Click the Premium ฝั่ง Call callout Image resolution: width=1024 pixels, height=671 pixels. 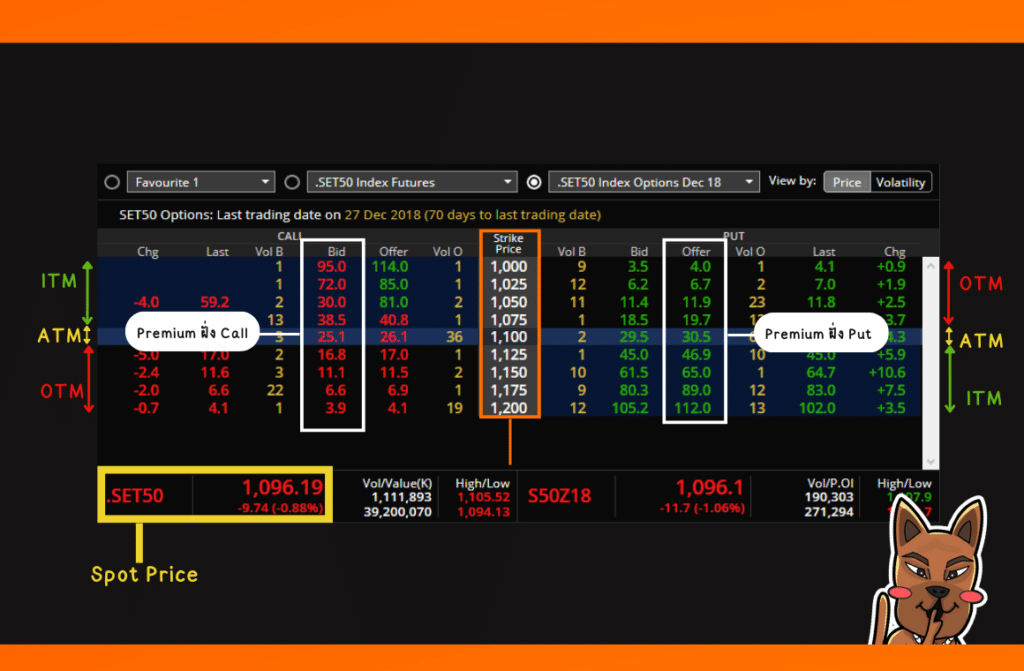pyautogui.click(x=192, y=331)
